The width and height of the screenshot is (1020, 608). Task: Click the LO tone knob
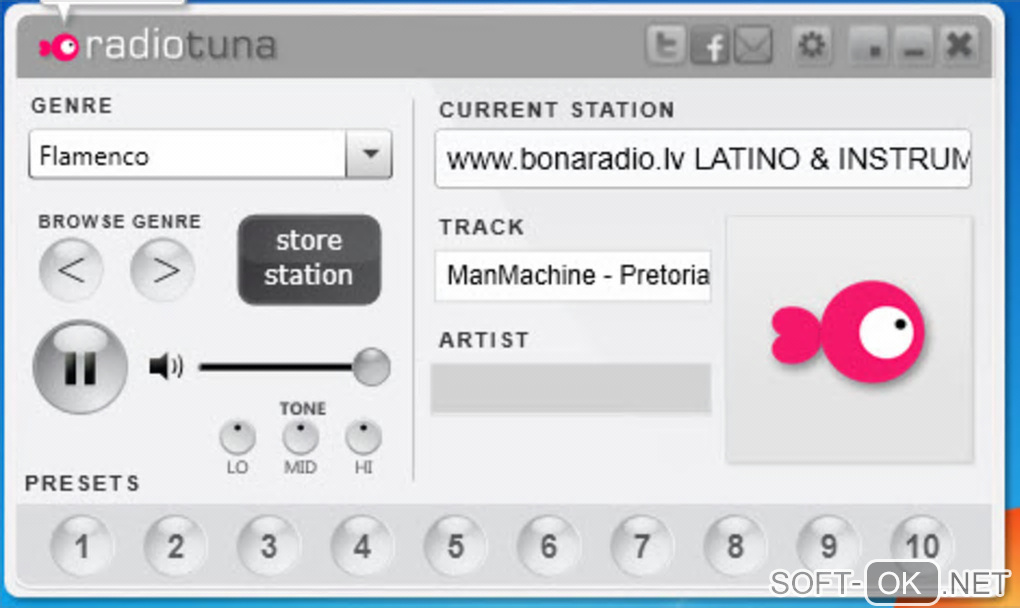(237, 436)
